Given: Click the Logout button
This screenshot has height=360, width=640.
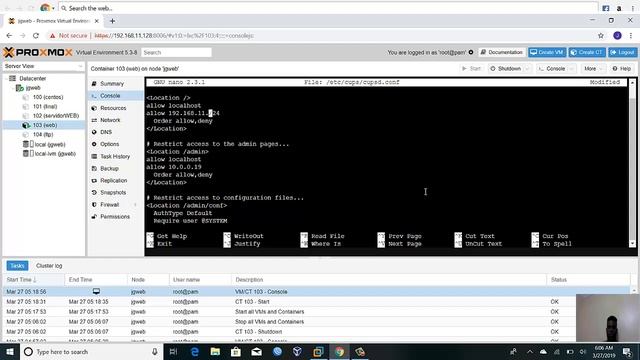Looking at the screenshot, I should pyautogui.click(x=622, y=52).
